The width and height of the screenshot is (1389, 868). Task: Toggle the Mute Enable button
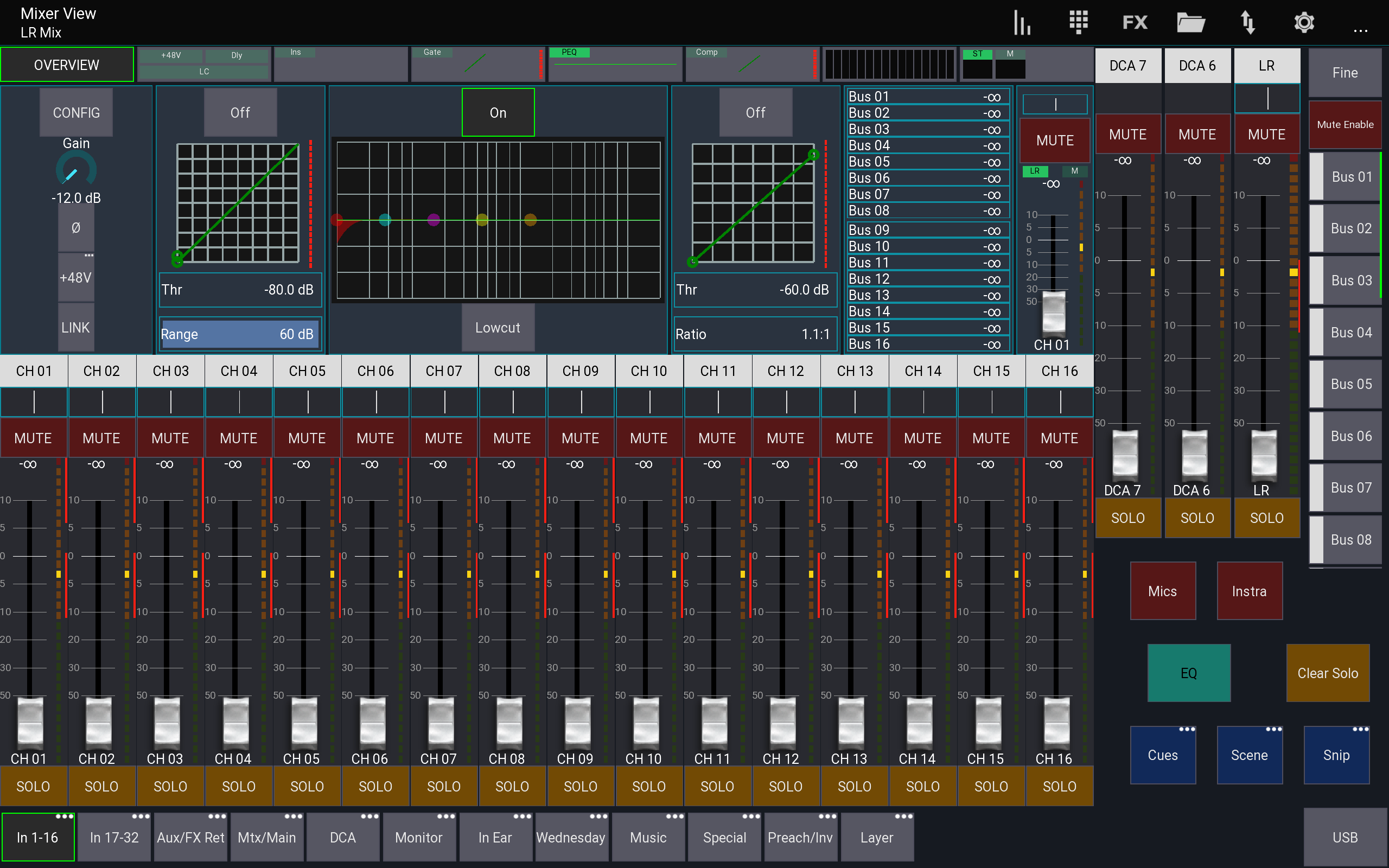1345,125
